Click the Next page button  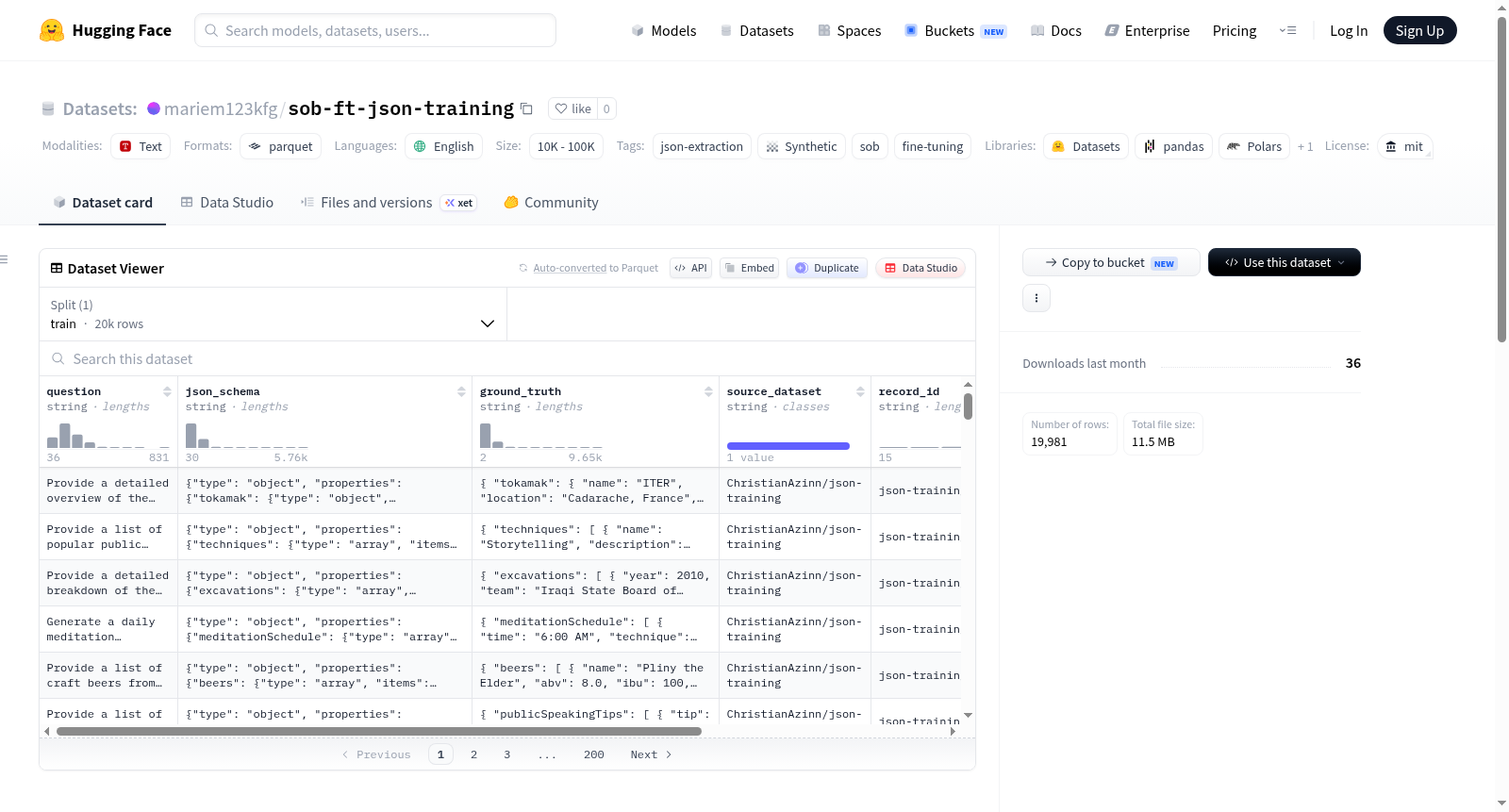[x=651, y=754]
